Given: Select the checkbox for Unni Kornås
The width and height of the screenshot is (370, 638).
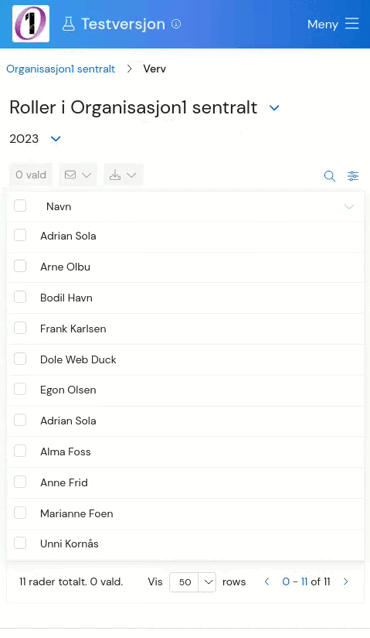Looking at the screenshot, I should pos(20,543).
